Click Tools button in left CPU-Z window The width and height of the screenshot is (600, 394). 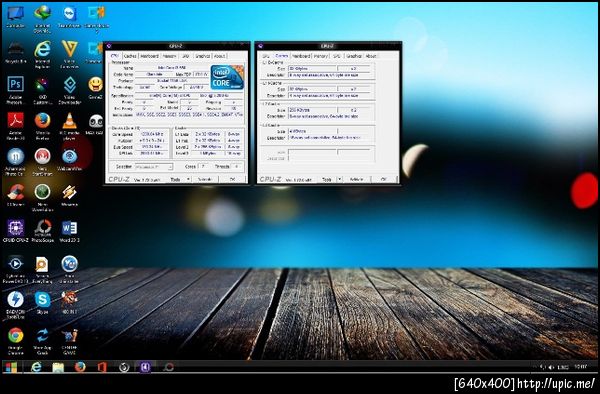coord(176,179)
